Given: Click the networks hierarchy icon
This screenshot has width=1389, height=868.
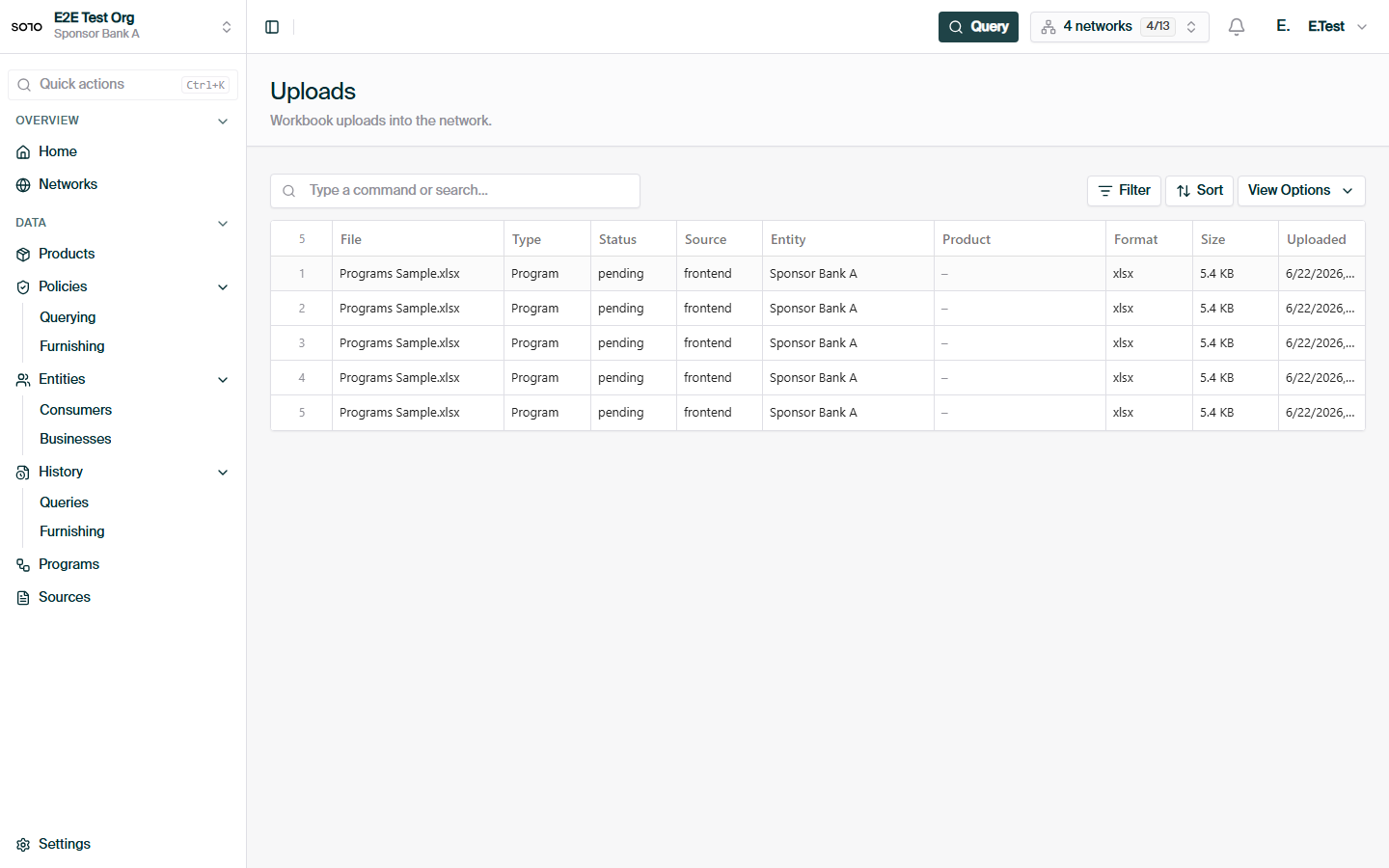Looking at the screenshot, I should point(1049,27).
